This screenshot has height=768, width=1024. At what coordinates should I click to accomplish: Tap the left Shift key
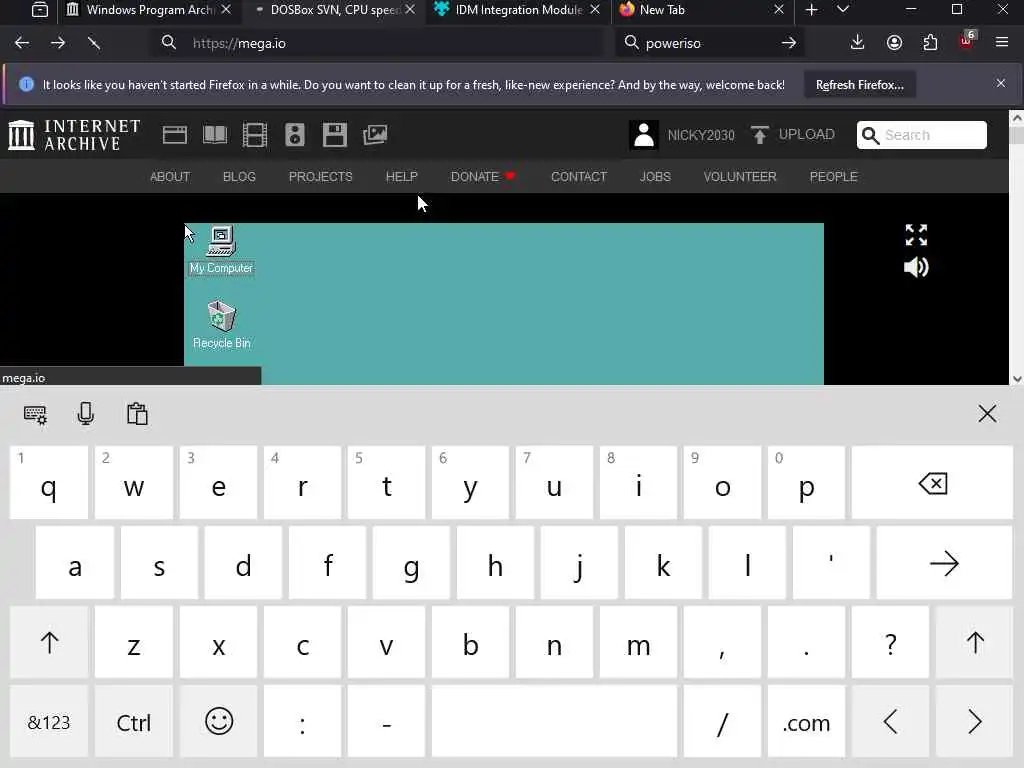point(49,643)
